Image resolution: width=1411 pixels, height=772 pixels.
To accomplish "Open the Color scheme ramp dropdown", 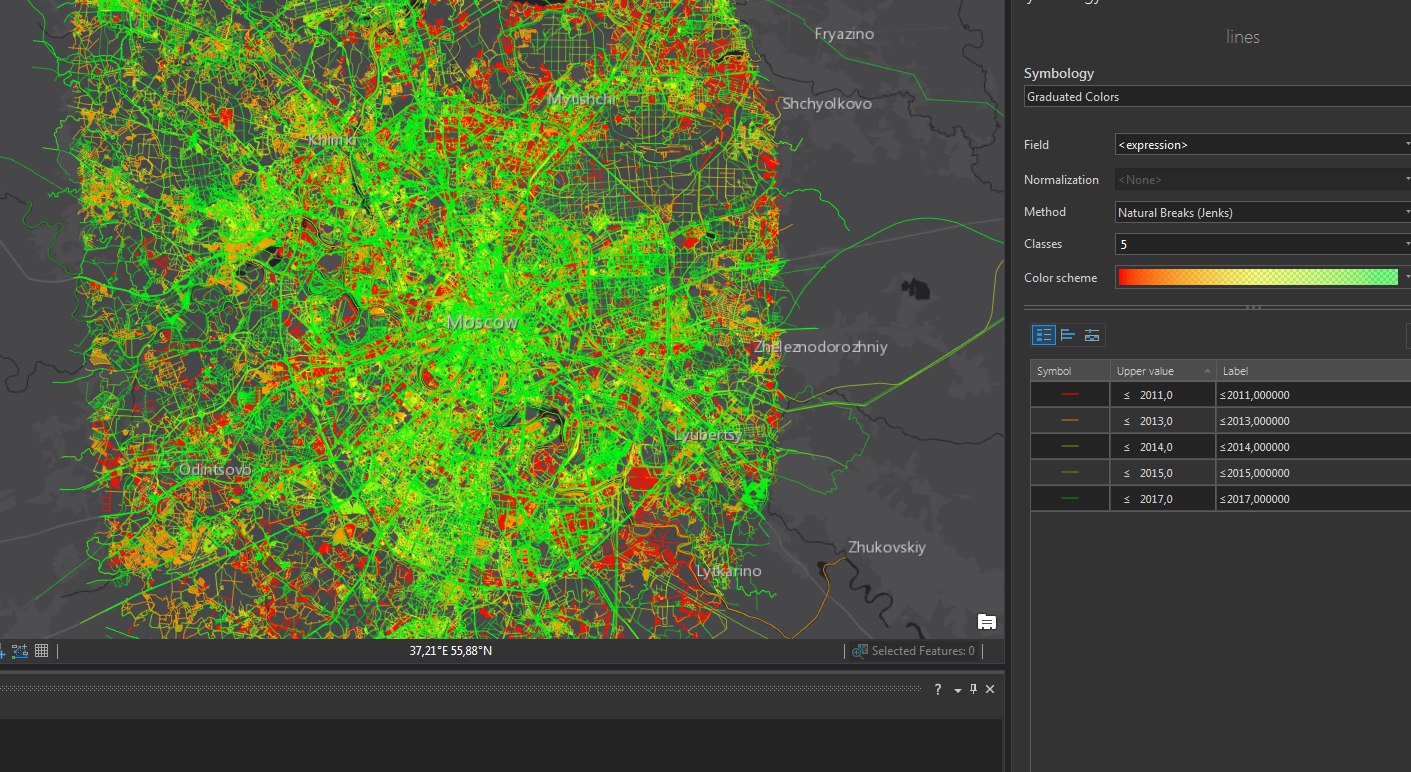I will [1262, 278].
